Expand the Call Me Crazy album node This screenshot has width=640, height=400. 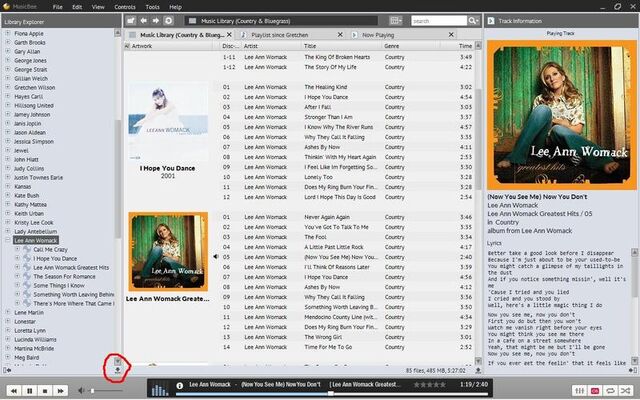[x=17, y=249]
